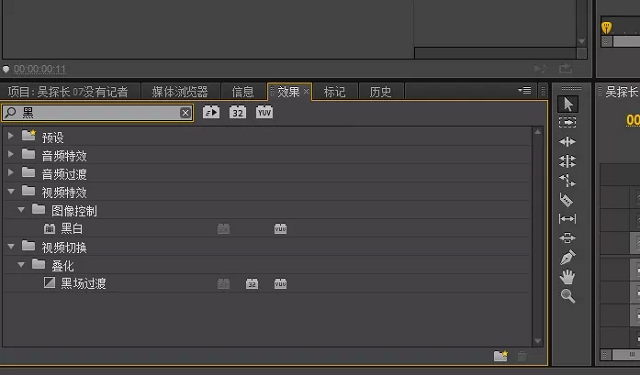Click YUV badge on 黑场过渡 row

click(x=280, y=284)
